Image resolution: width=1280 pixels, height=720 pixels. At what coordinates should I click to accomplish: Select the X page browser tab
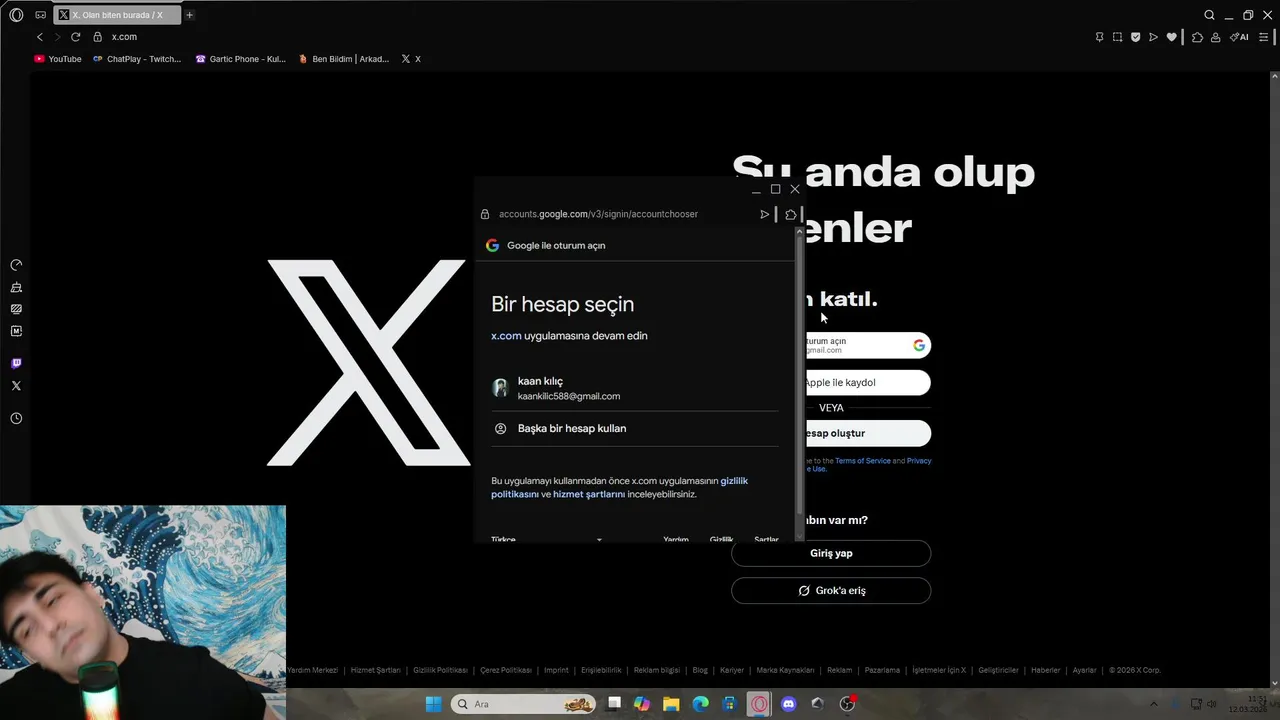pyautogui.click(x=116, y=15)
